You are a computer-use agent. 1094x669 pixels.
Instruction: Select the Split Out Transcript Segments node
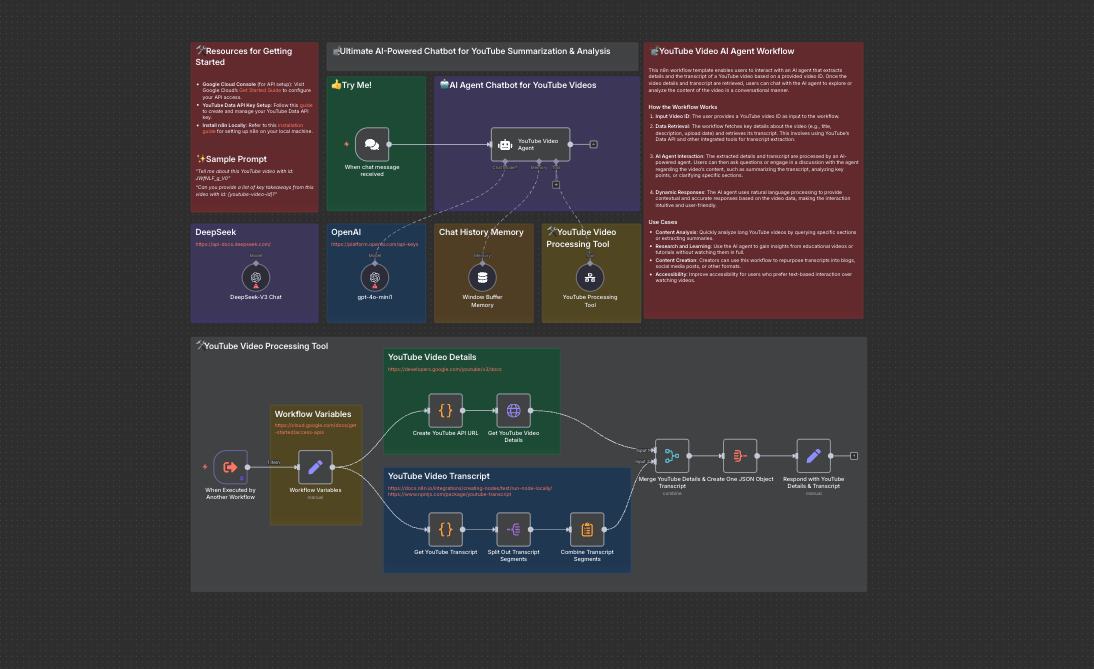tap(513, 529)
